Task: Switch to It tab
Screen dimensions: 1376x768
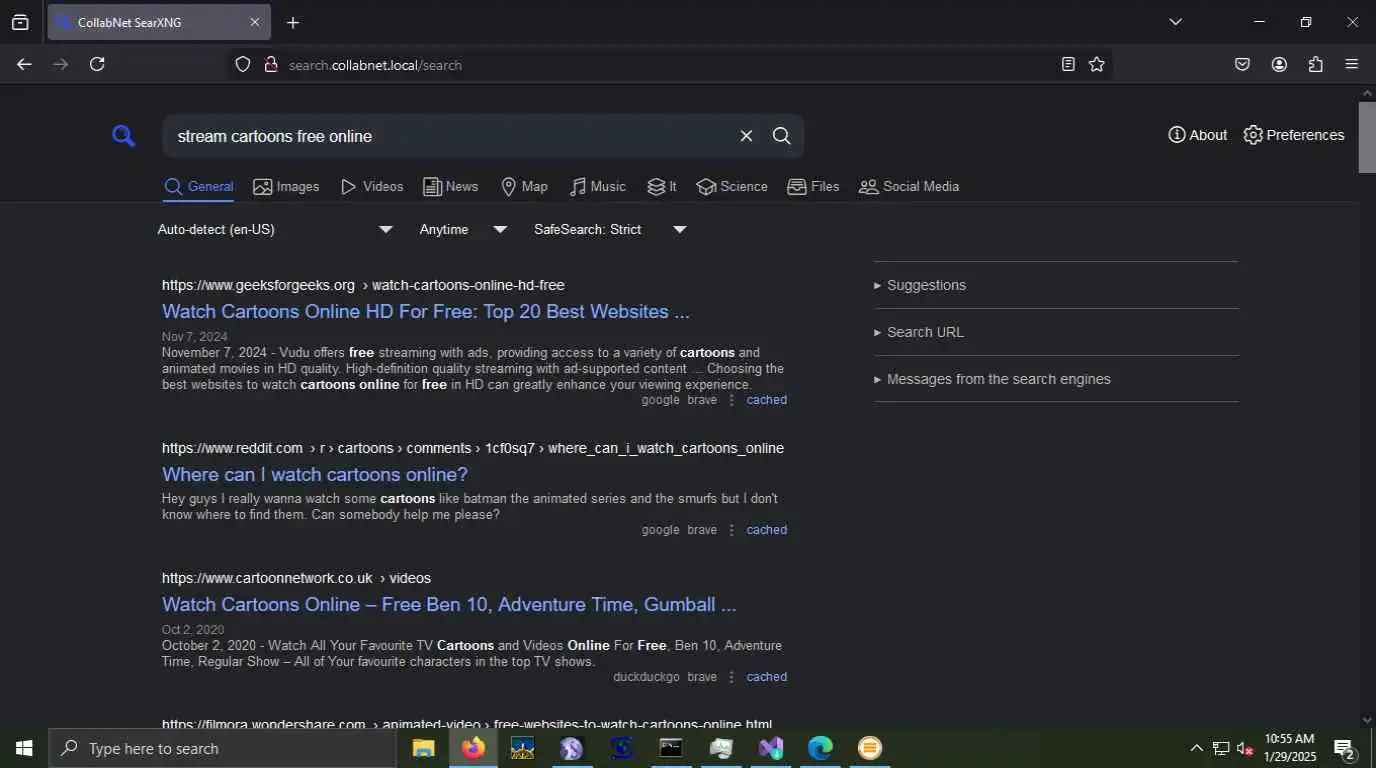Action: (662, 186)
